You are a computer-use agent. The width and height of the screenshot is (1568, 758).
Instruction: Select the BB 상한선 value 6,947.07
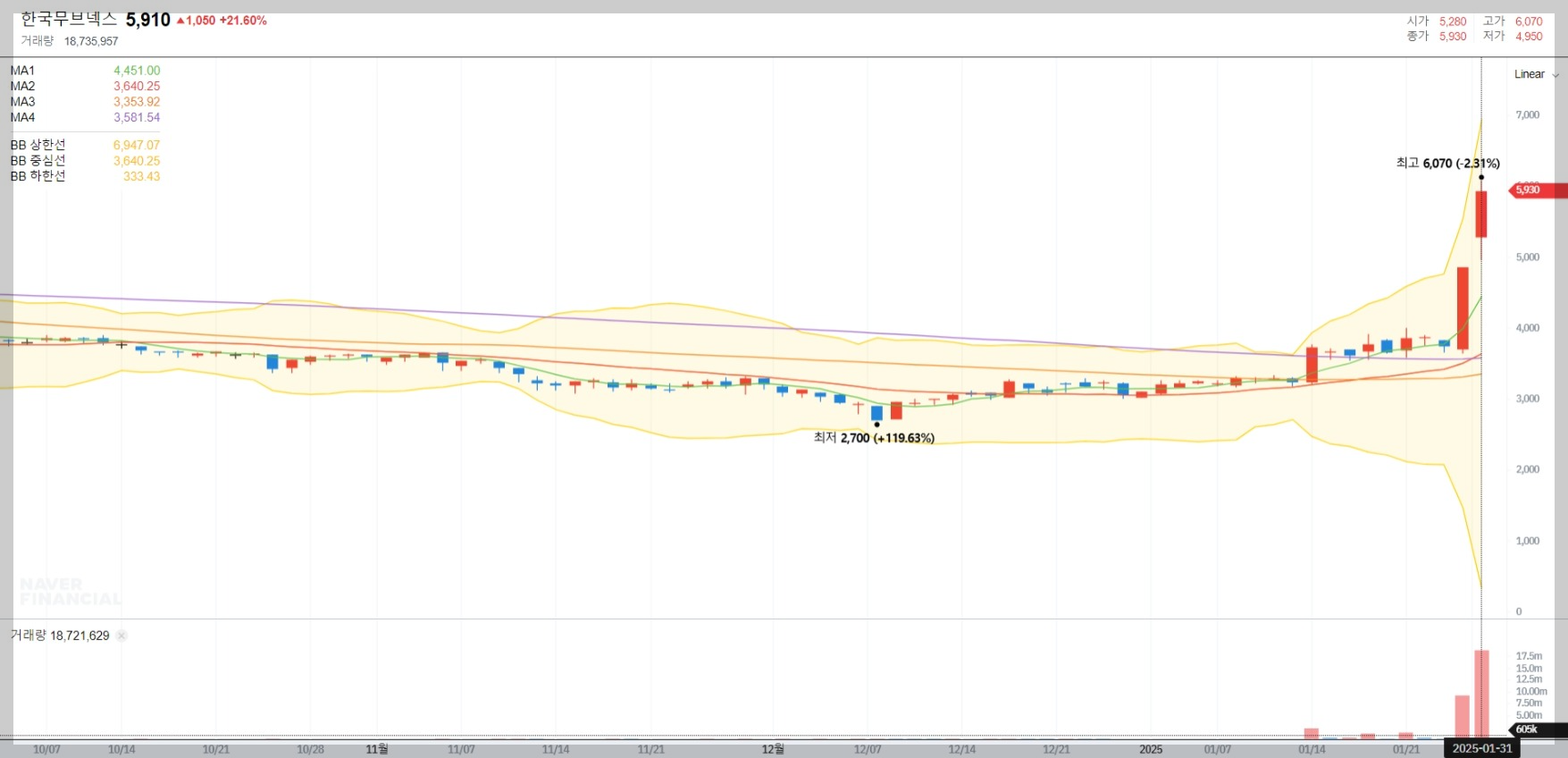coord(137,145)
